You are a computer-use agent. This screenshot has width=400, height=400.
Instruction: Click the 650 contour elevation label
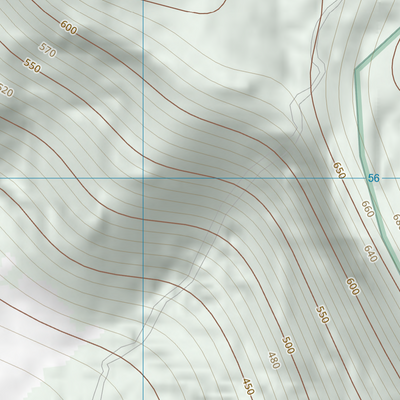(339, 170)
